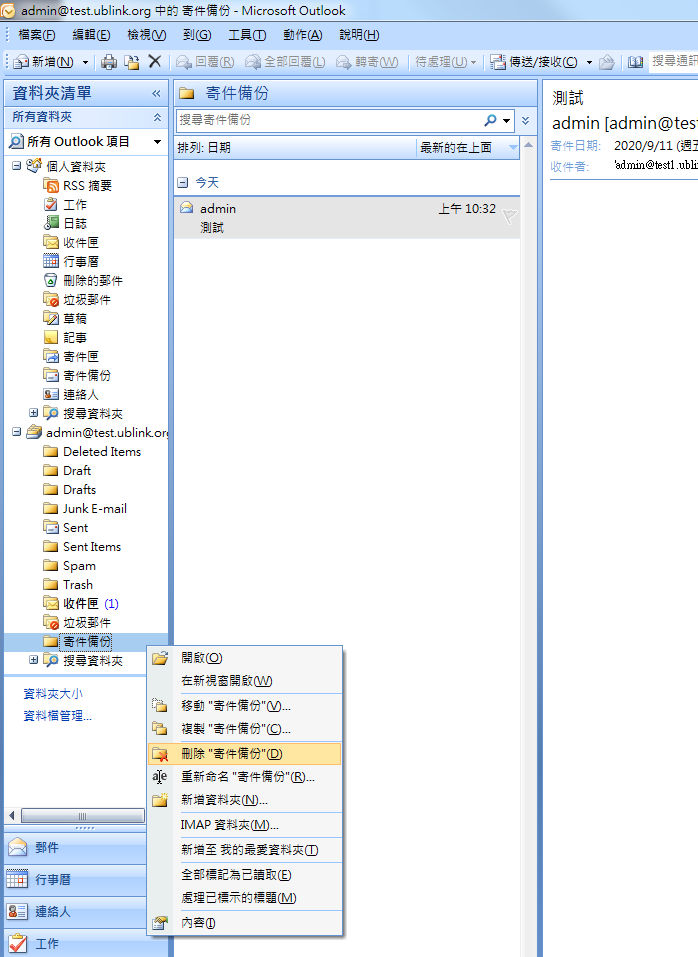Expand the 搜尋資料夾 under 個人資料夾

[x=34, y=413]
